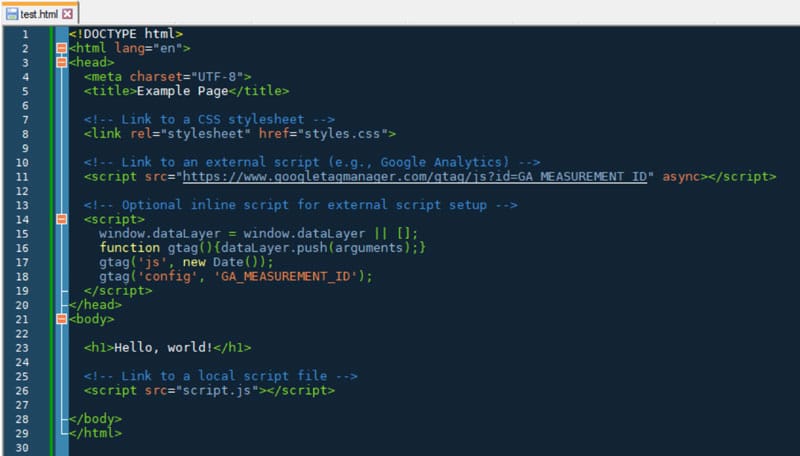Click the 'Link to a CSS stylesheet' comment

(x=209, y=119)
